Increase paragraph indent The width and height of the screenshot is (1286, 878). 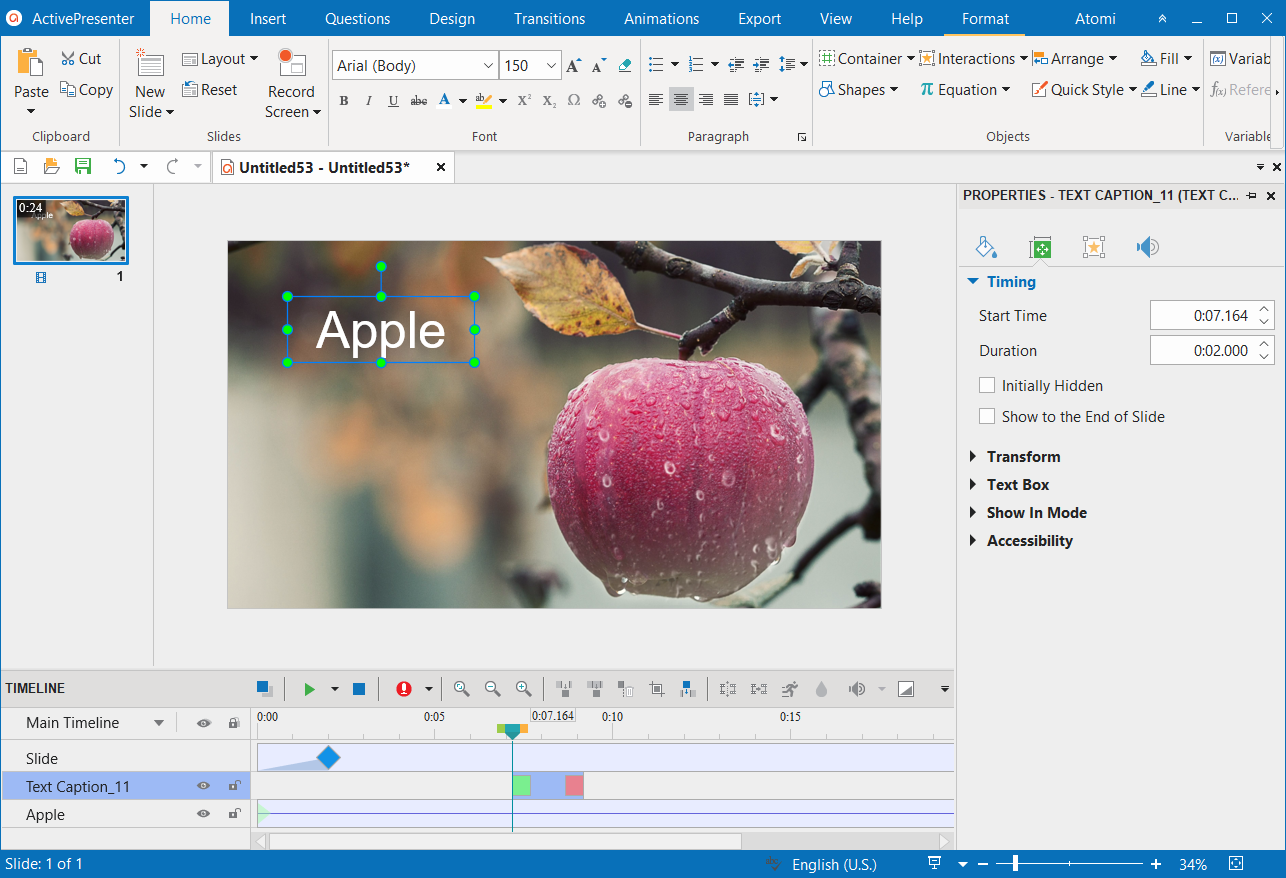point(762,65)
